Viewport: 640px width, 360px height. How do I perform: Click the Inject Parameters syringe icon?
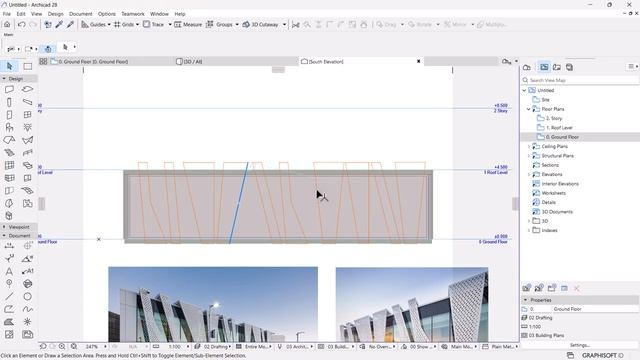(x=70, y=24)
